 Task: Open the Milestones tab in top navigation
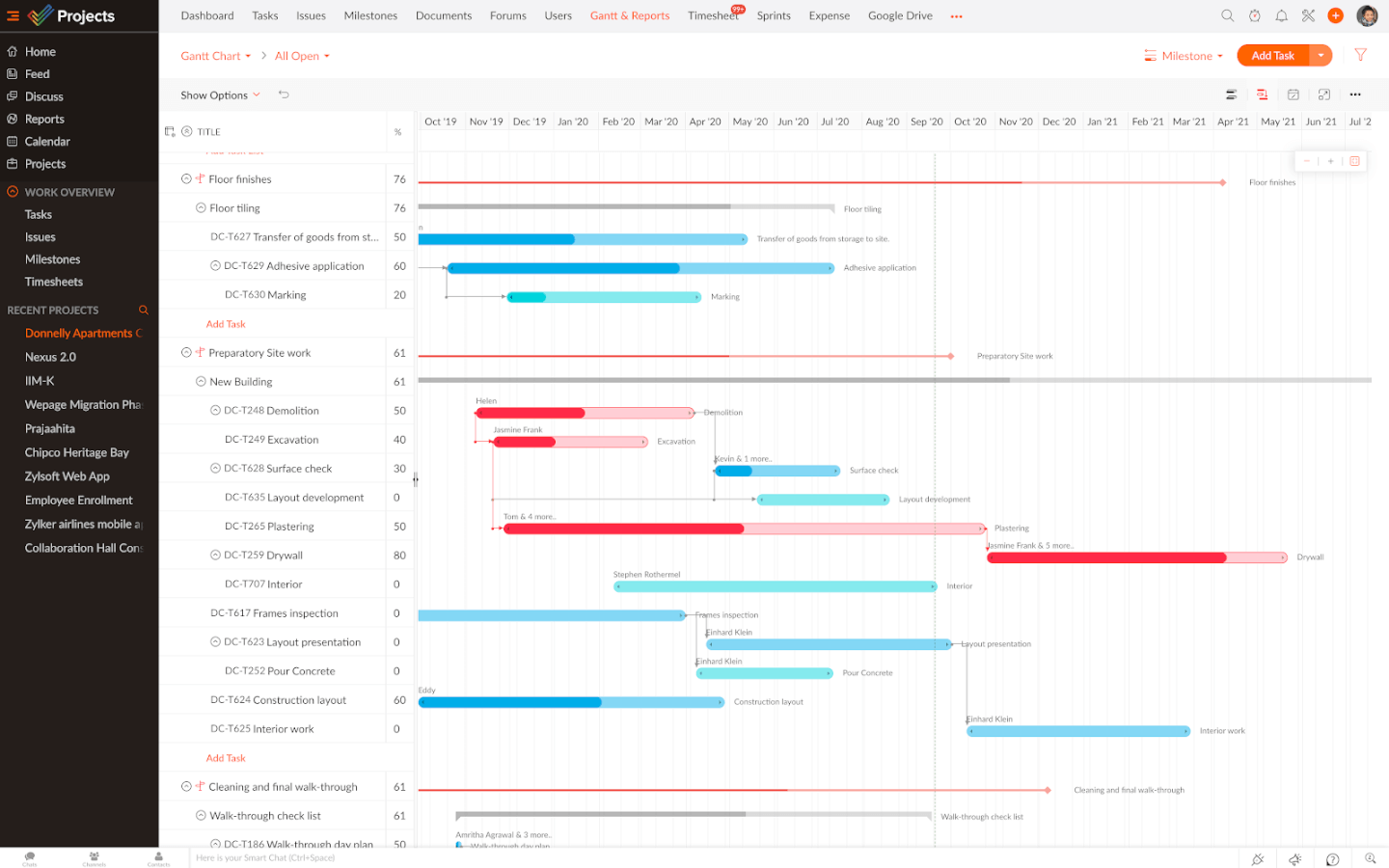point(370,15)
